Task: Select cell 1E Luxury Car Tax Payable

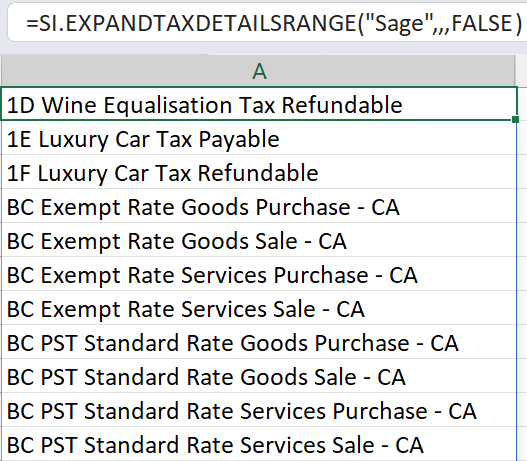Action: 258,138
